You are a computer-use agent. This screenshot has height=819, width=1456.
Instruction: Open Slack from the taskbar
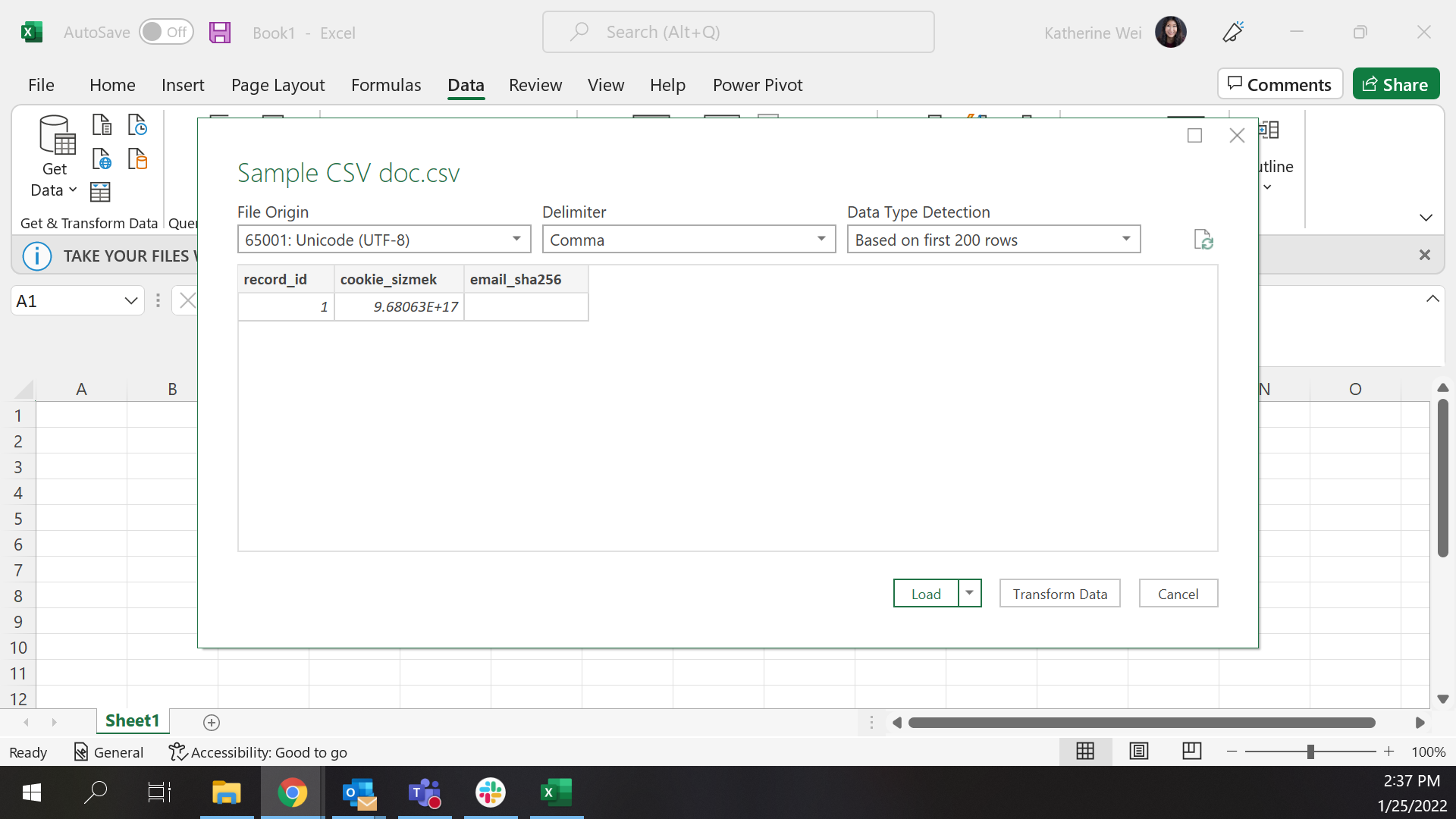490,792
